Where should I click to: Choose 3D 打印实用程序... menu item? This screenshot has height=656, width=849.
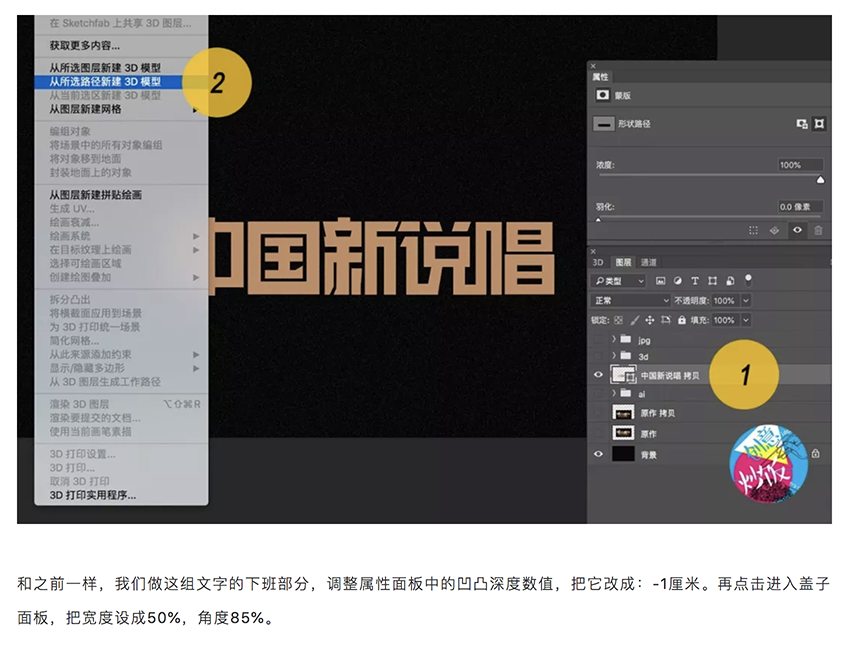[x=121, y=495]
